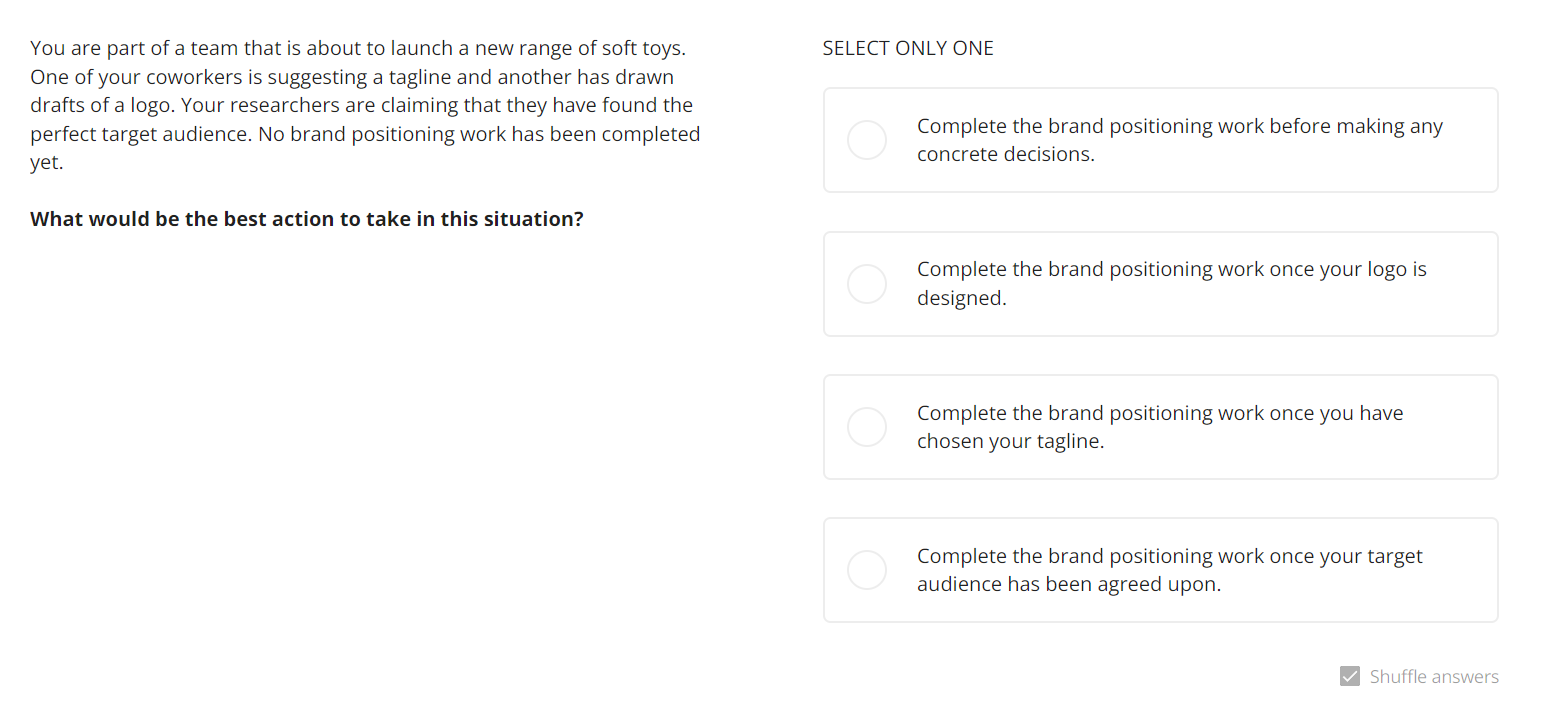Click the sentence starting 'No brand positioning work'
Viewport: 1541px width, 719px height.
[x=478, y=134]
